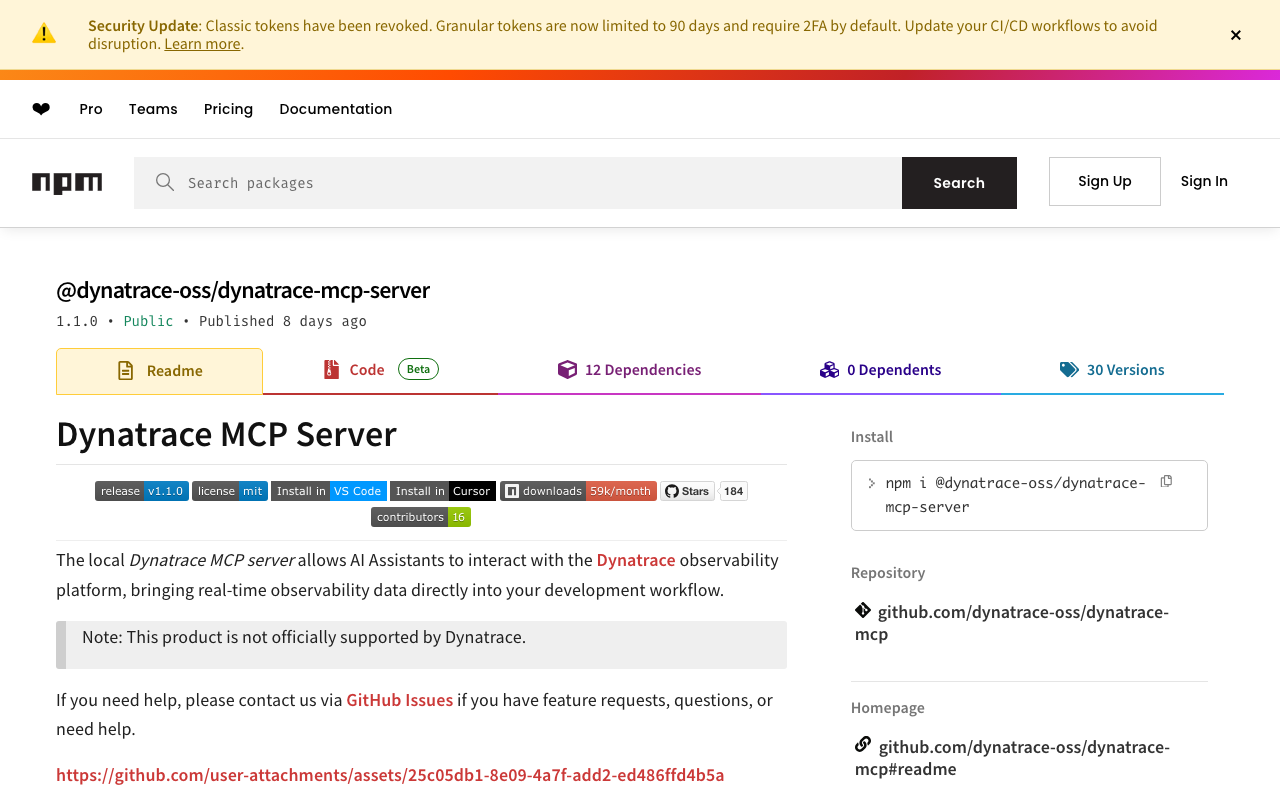This screenshot has width=1280, height=800.
Task: Open the Documentation menu item
Action: coord(335,109)
